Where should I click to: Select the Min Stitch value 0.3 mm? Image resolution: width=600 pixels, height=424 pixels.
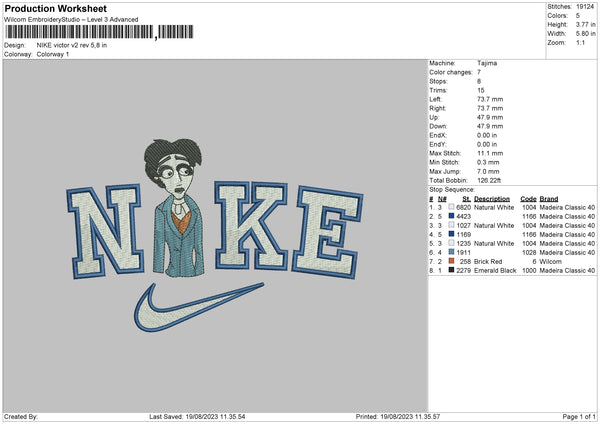pos(488,162)
